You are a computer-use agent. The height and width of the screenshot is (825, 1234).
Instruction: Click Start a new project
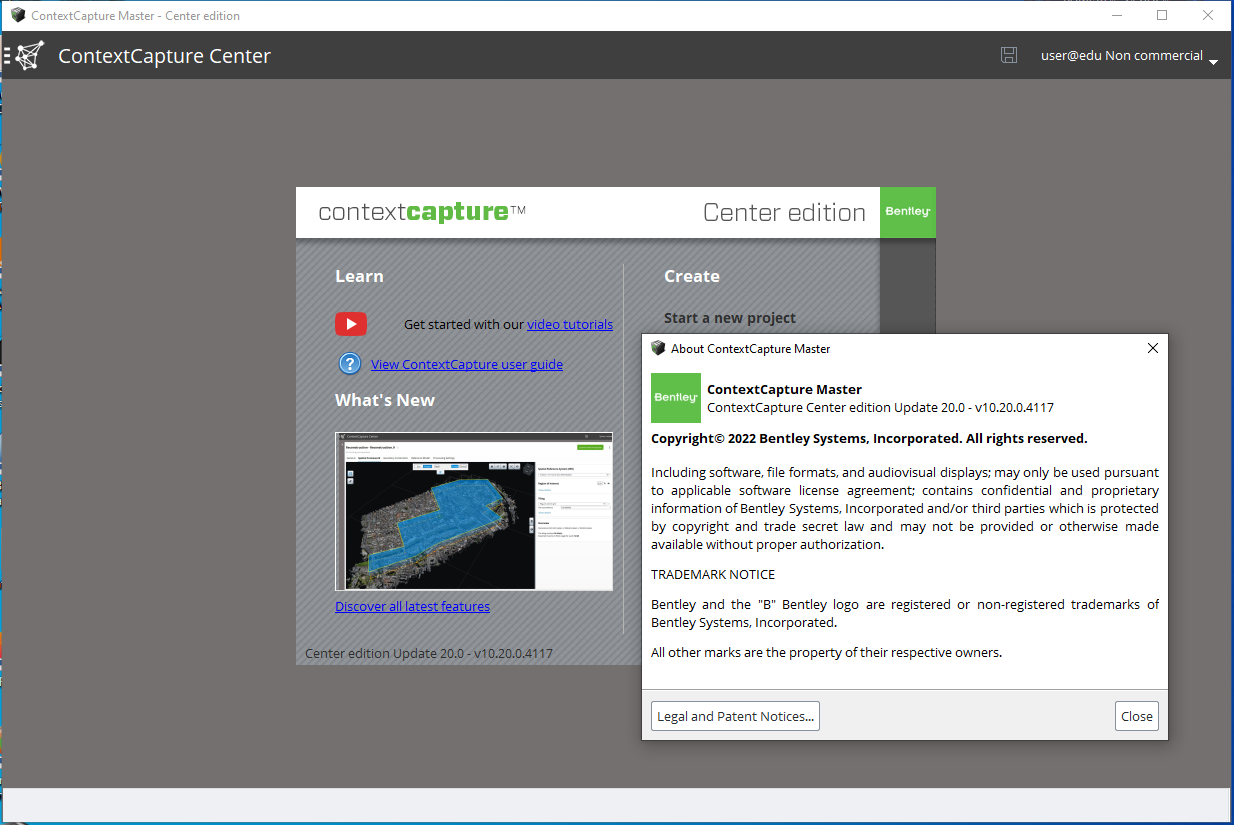pos(730,318)
